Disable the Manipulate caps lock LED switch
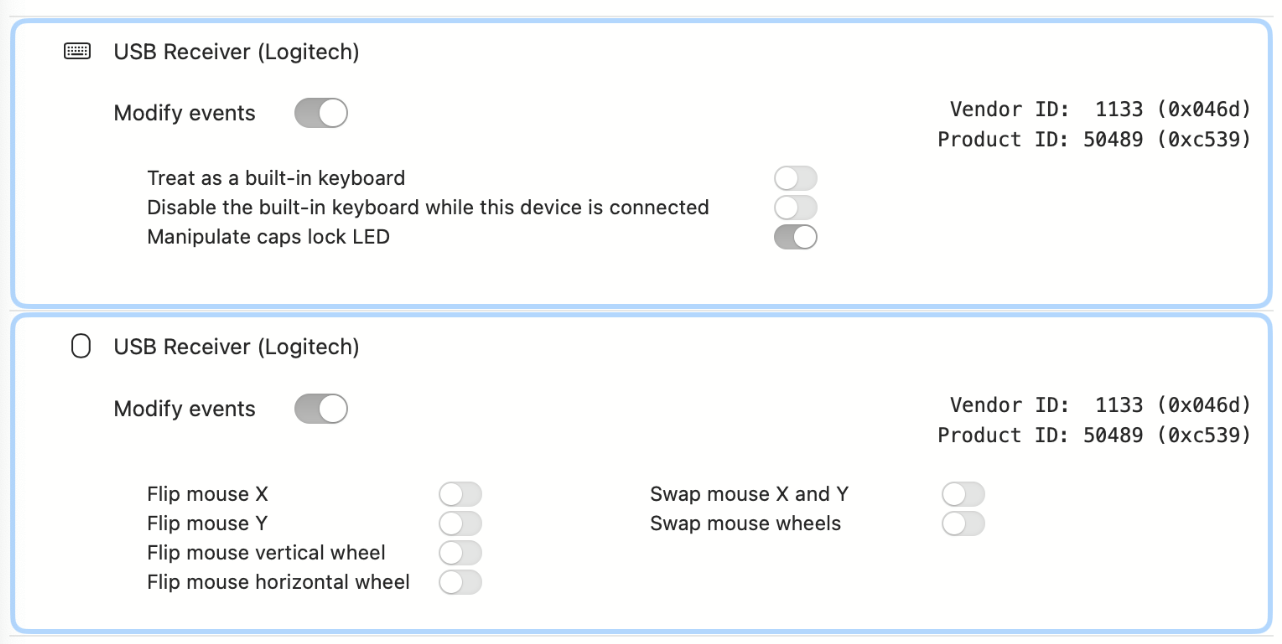 795,237
